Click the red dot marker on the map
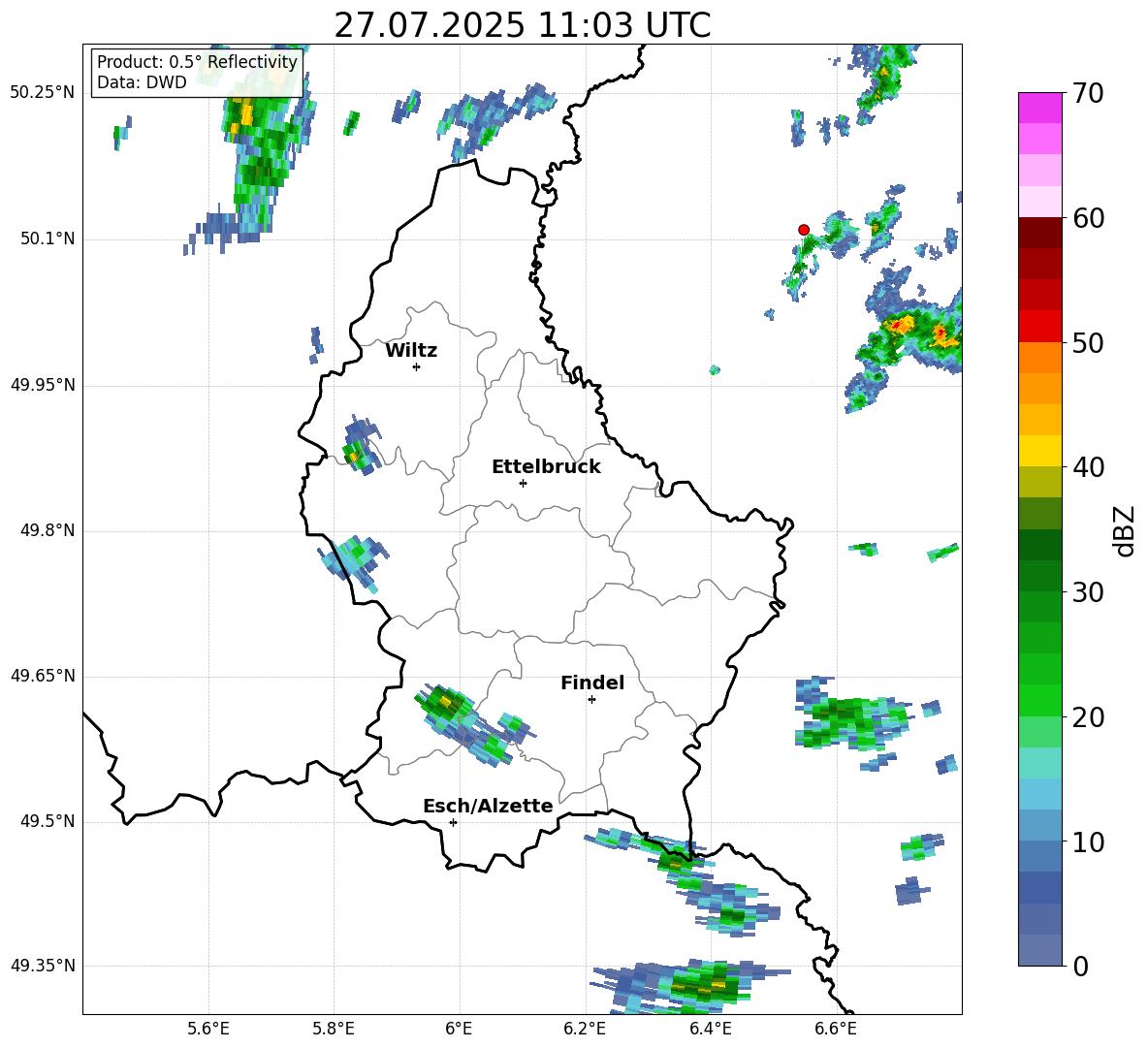 804,230
